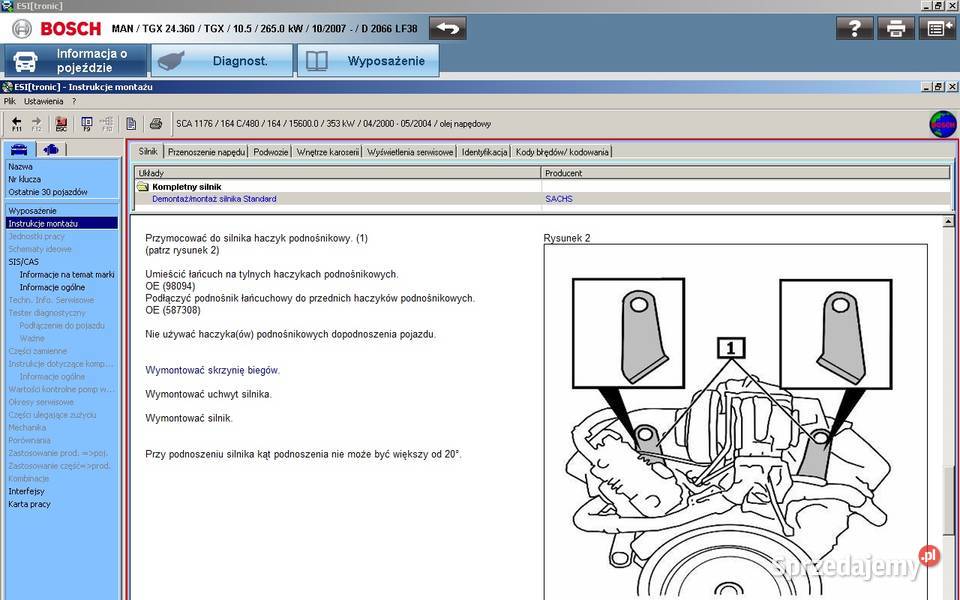Go forward with the F12 arrow icon

pyautogui.click(x=36, y=124)
